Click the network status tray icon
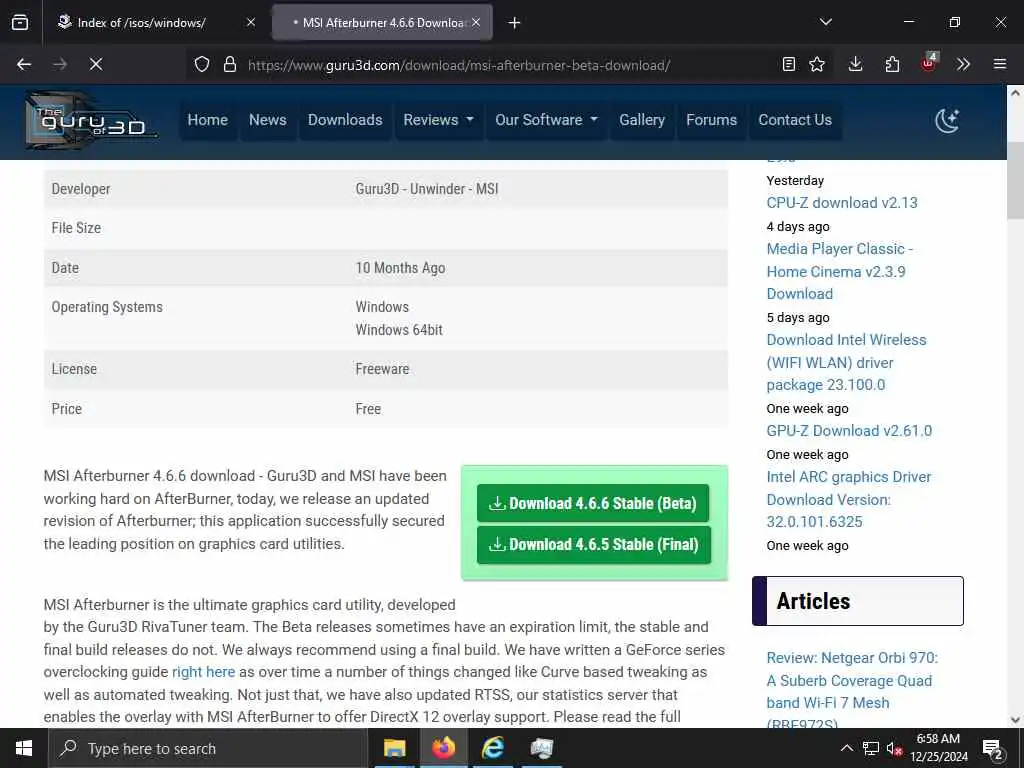Viewport: 1024px width, 768px height. point(871,748)
